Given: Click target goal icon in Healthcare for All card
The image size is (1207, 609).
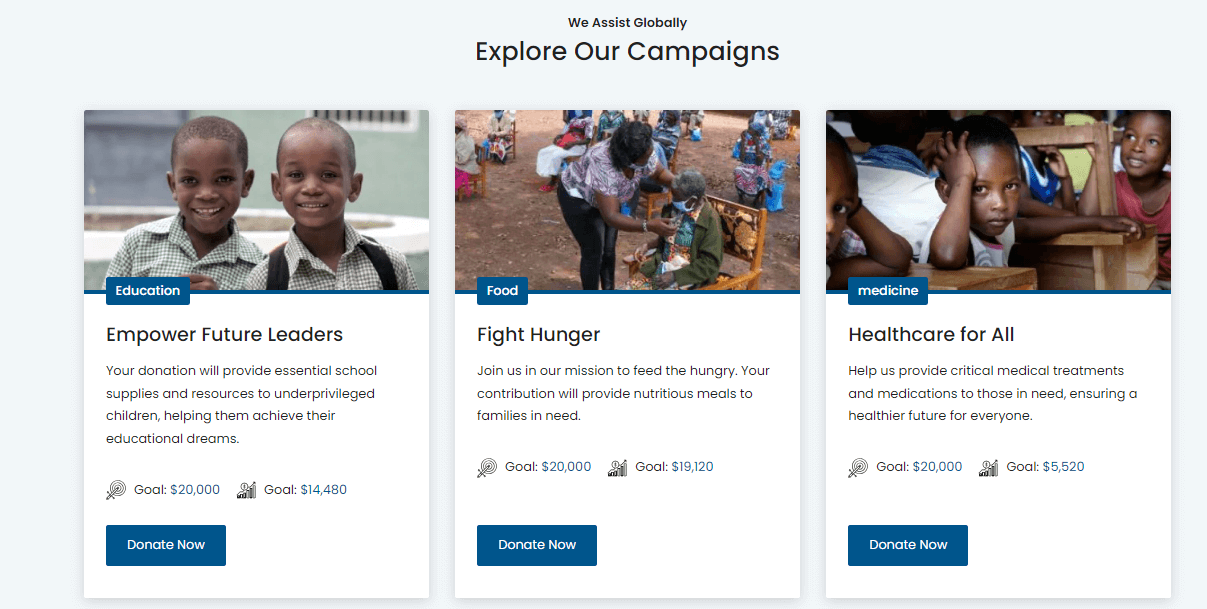Looking at the screenshot, I should [x=858, y=467].
